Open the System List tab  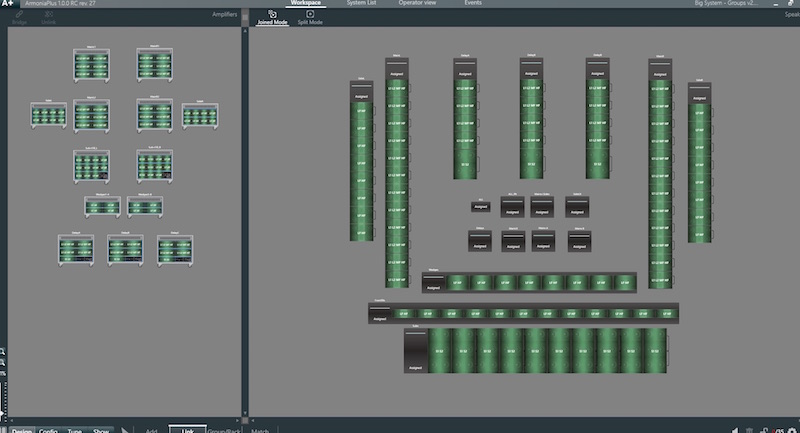coord(361,4)
